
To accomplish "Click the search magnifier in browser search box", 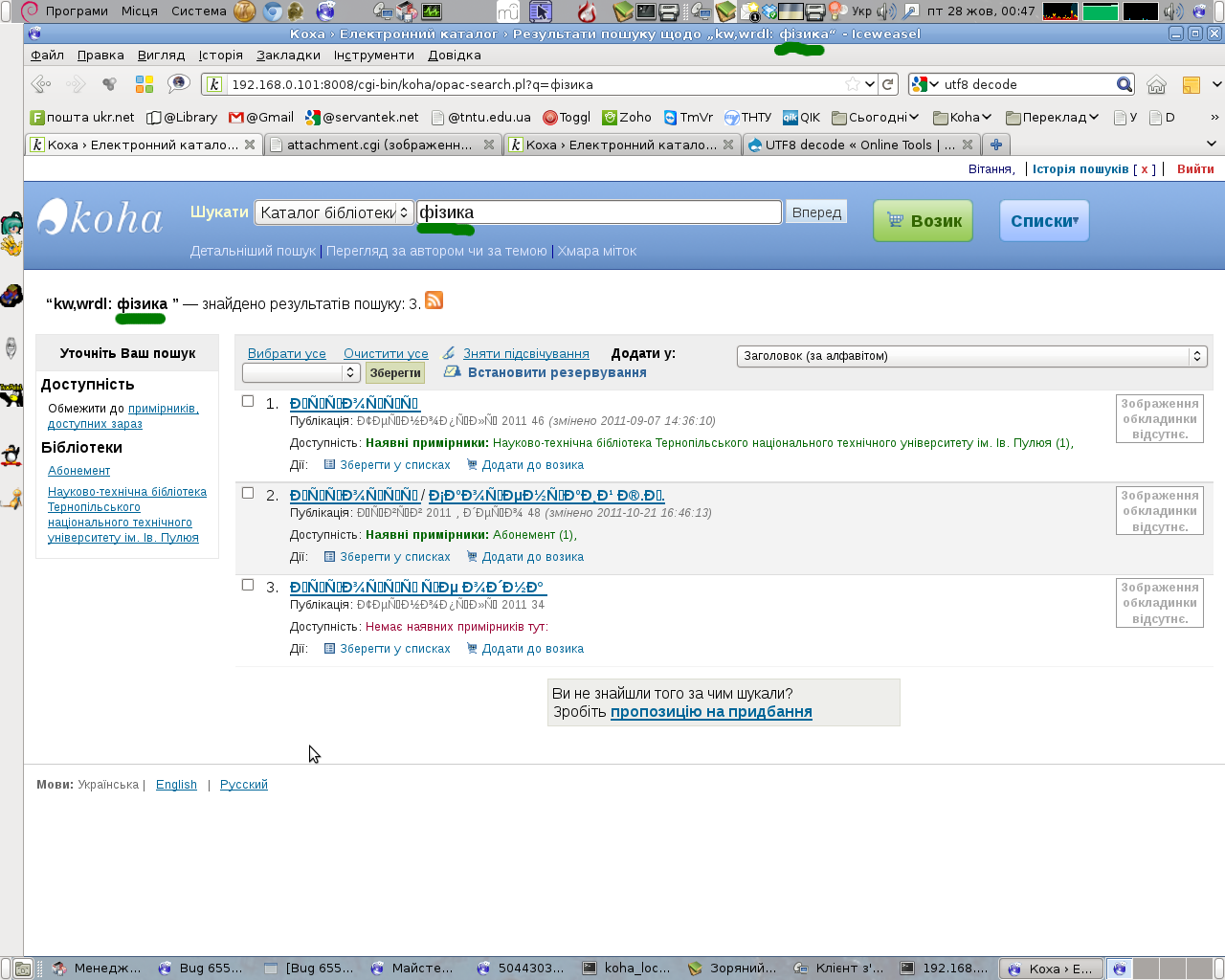I will [x=1125, y=84].
